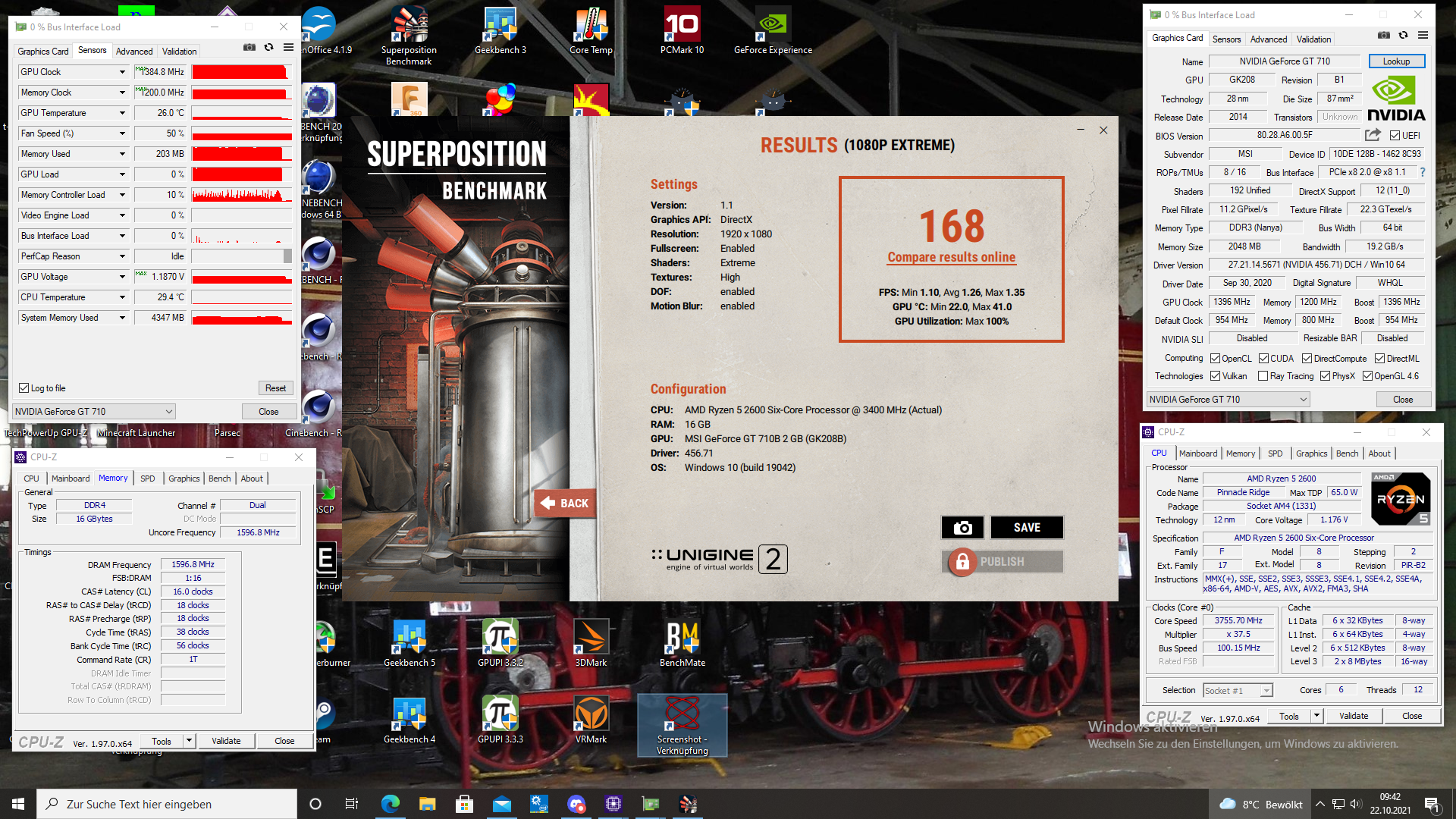Click the Reset button in GPU-Z sensors
1456x819 pixels.
(275, 388)
